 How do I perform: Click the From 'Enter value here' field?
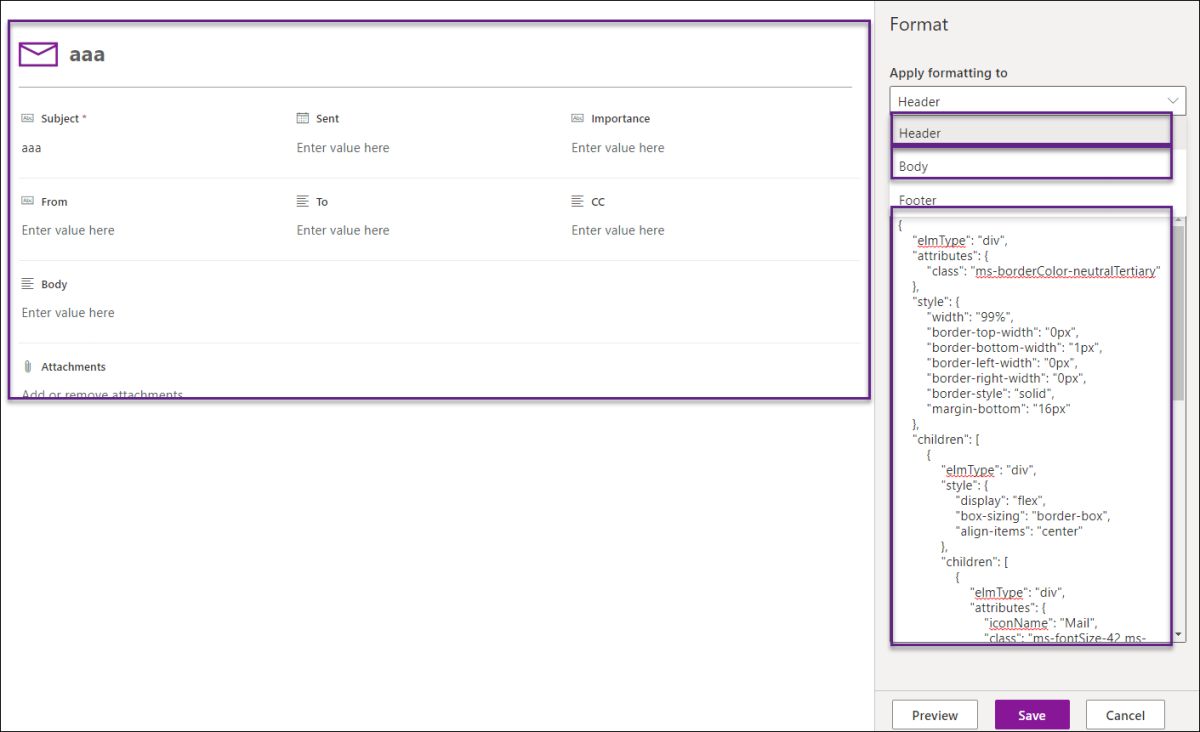coord(68,230)
